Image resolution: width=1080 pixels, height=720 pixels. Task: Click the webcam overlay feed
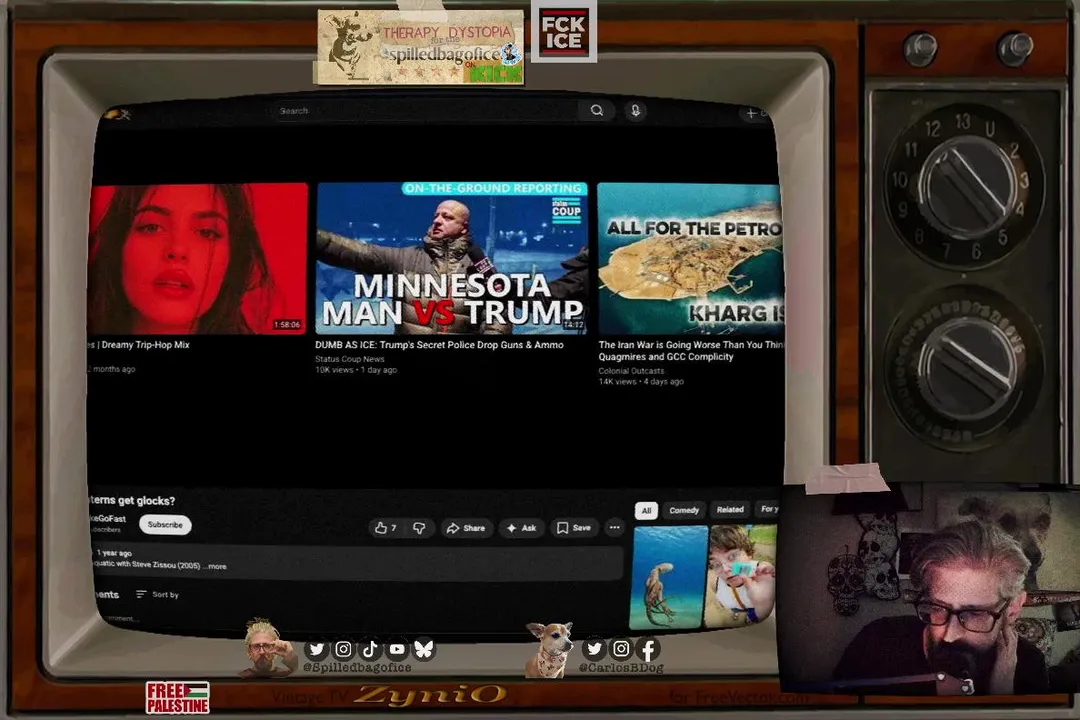point(929,589)
